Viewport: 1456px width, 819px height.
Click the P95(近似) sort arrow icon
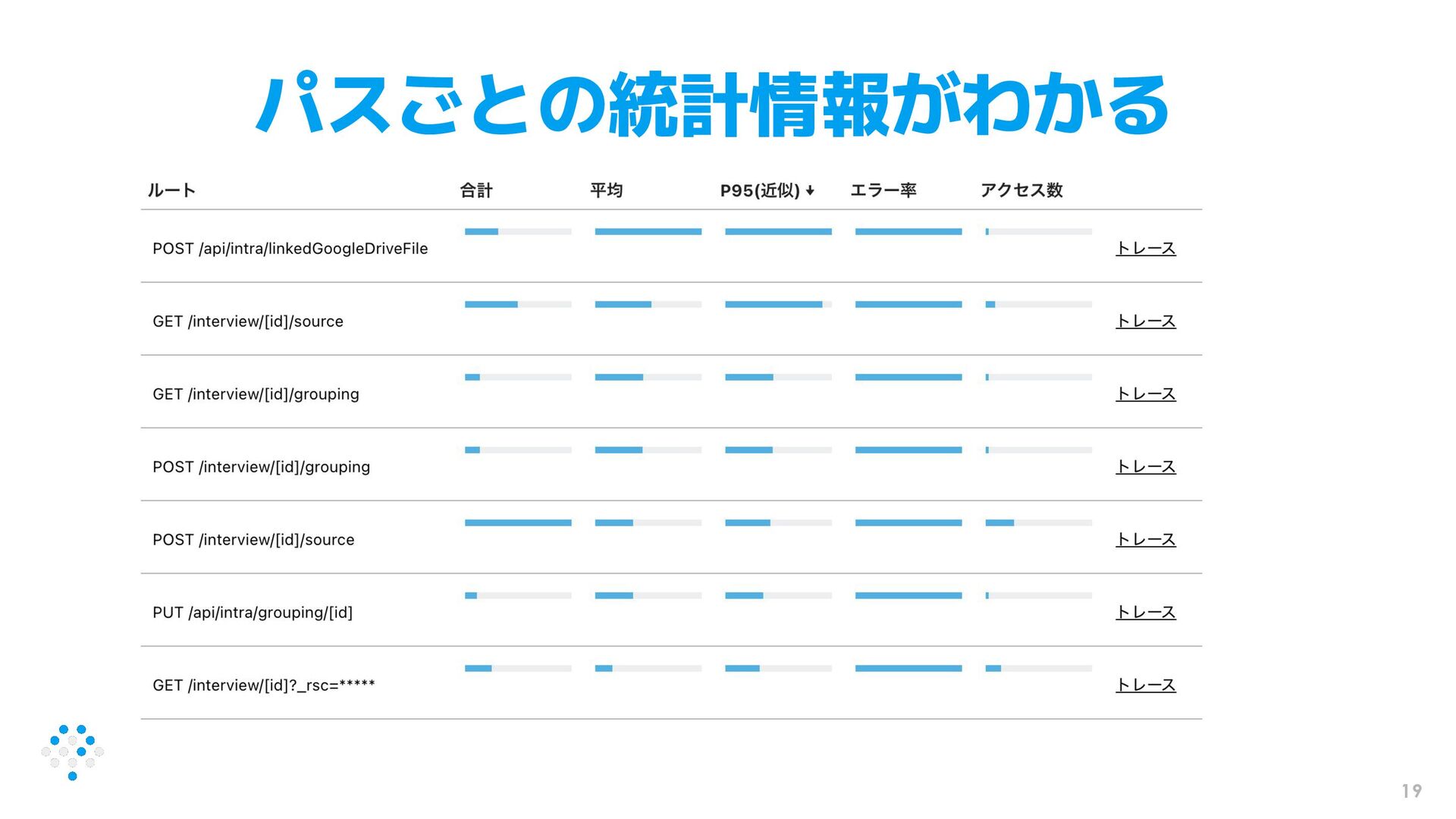pyautogui.click(x=810, y=191)
